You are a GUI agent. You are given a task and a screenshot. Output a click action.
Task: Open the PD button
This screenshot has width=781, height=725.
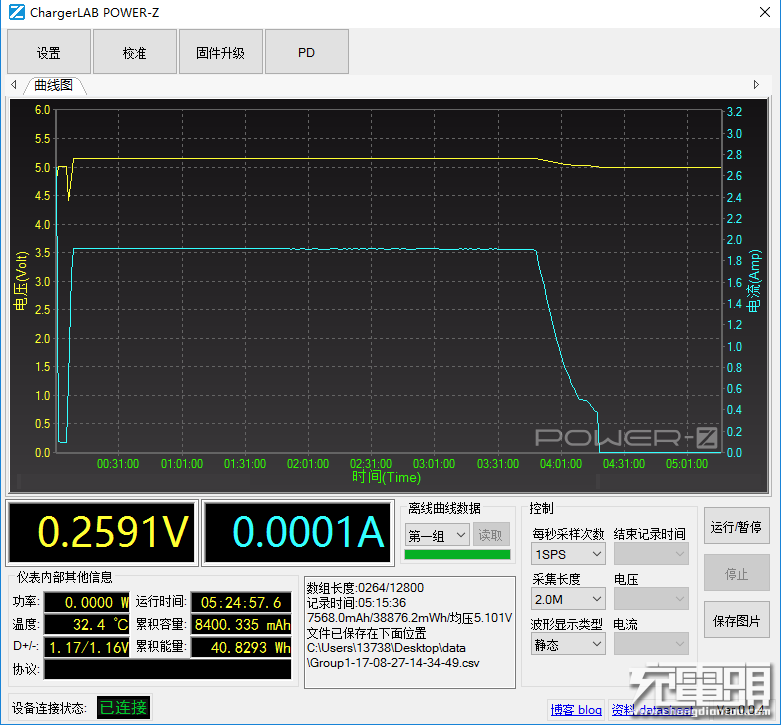307,52
